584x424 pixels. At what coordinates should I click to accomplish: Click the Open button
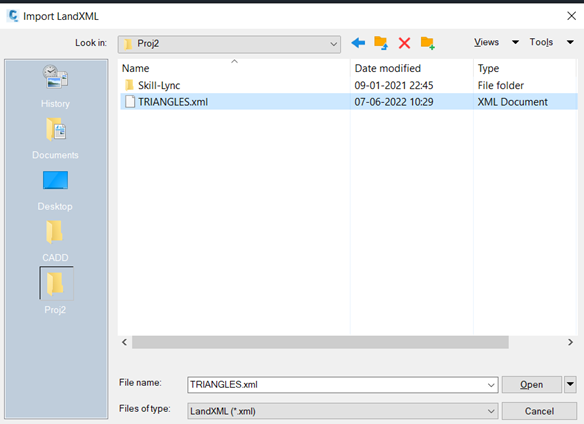pos(531,385)
